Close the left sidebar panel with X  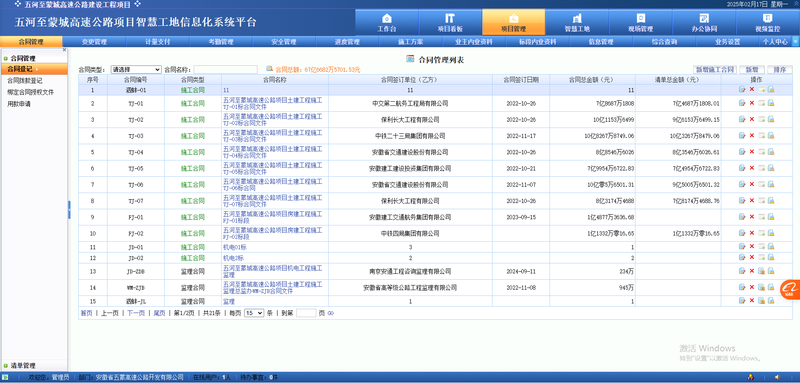pos(64,50)
